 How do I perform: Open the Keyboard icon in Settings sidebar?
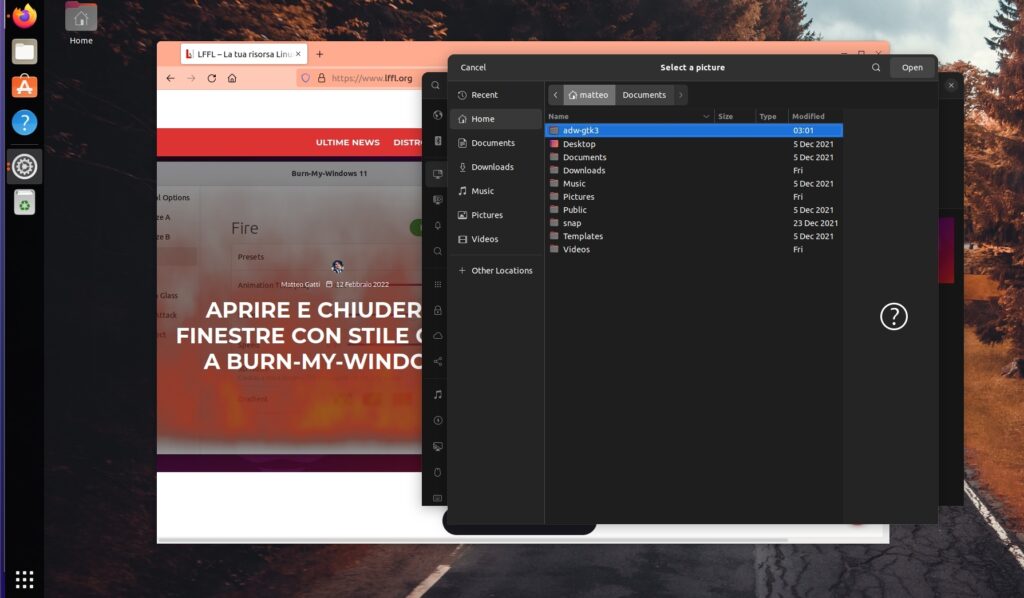pyautogui.click(x=438, y=498)
